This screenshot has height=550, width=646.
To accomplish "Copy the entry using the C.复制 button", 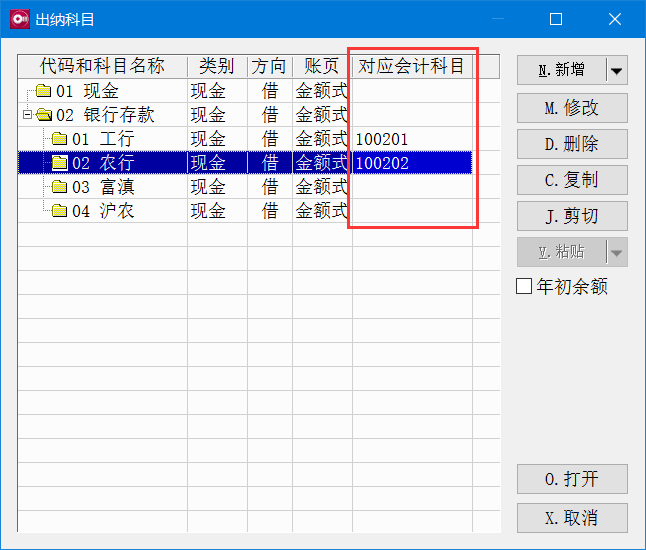I will 571,180.
